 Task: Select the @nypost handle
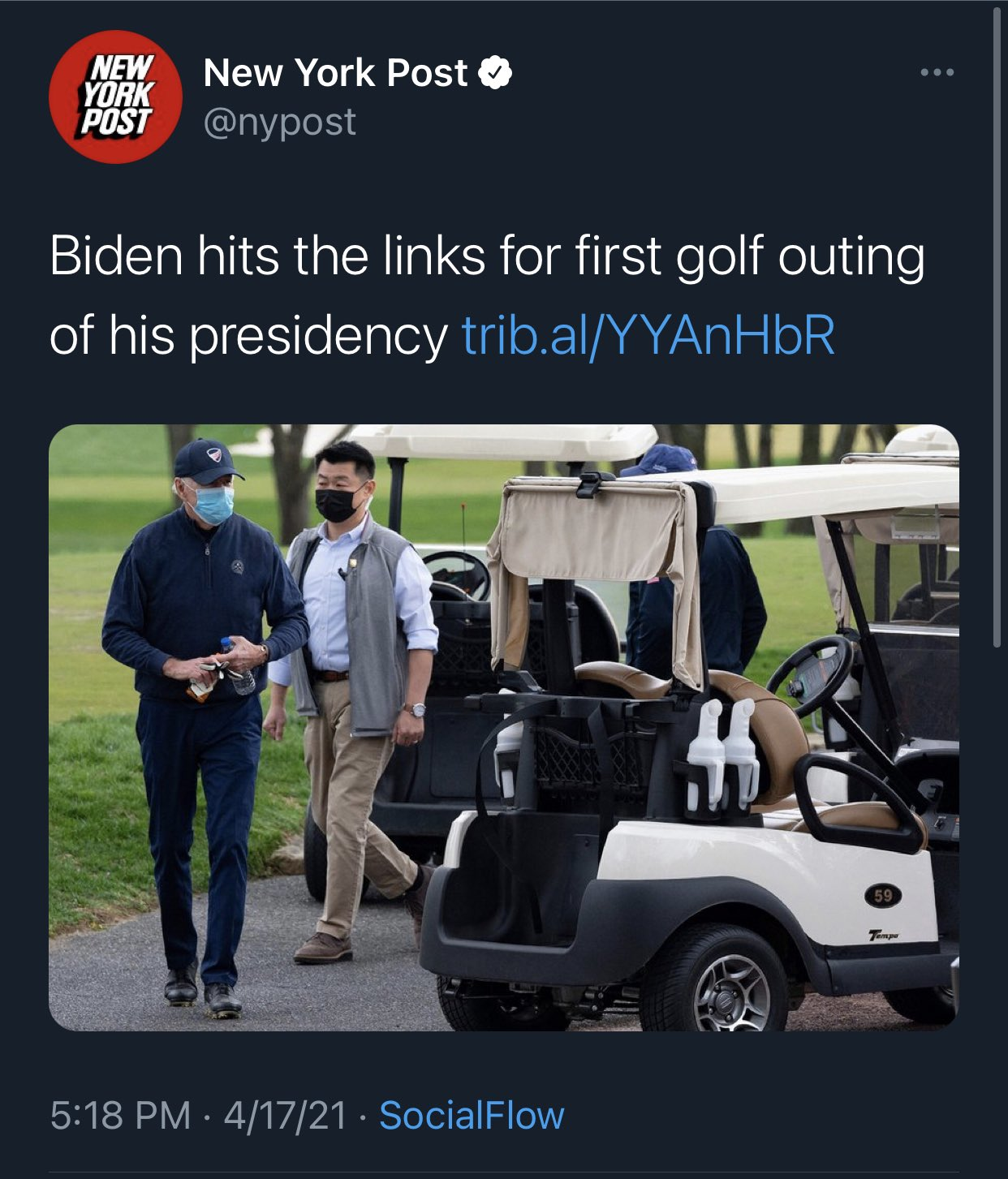pos(280,123)
